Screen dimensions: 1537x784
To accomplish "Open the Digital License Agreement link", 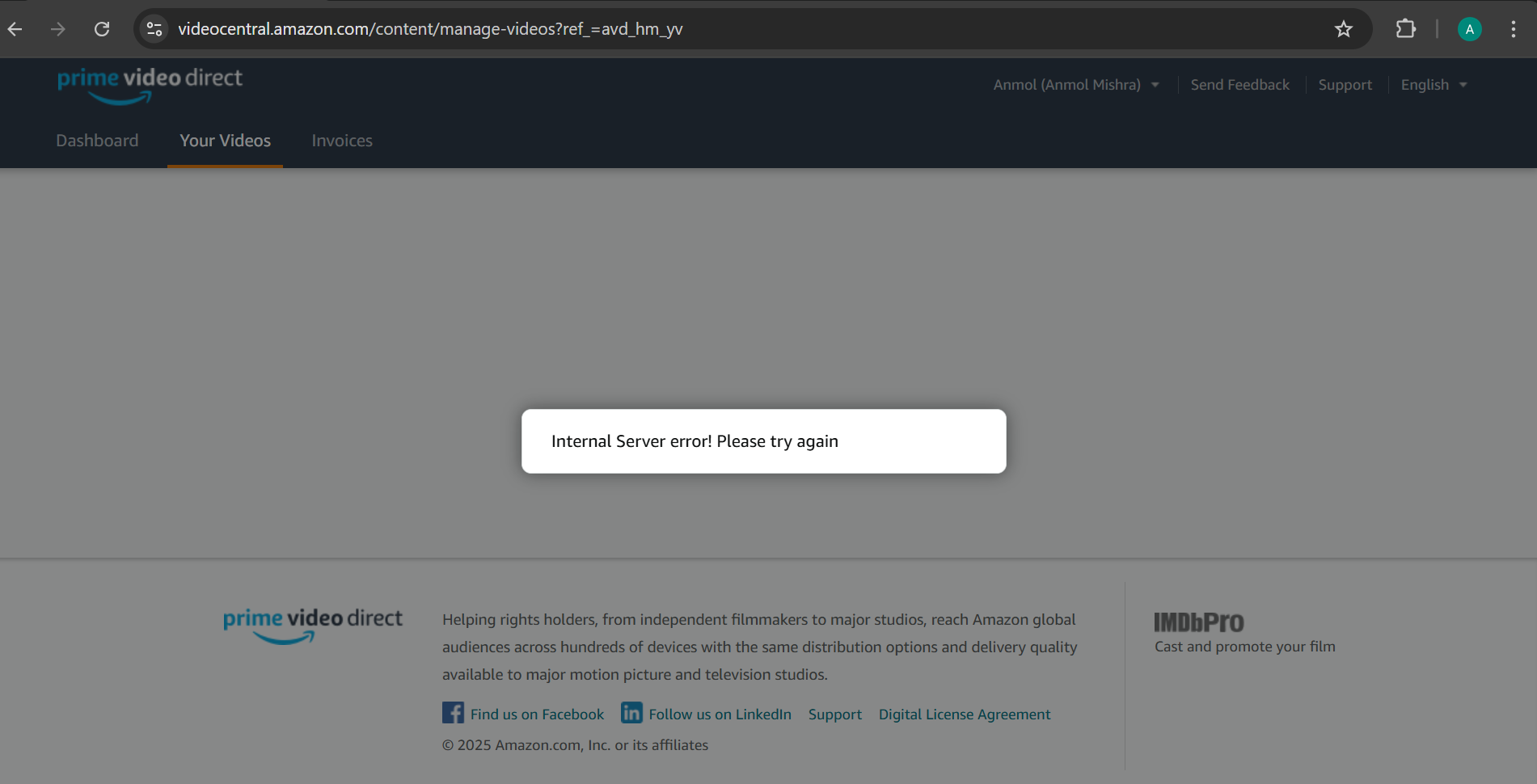I will pos(964,714).
